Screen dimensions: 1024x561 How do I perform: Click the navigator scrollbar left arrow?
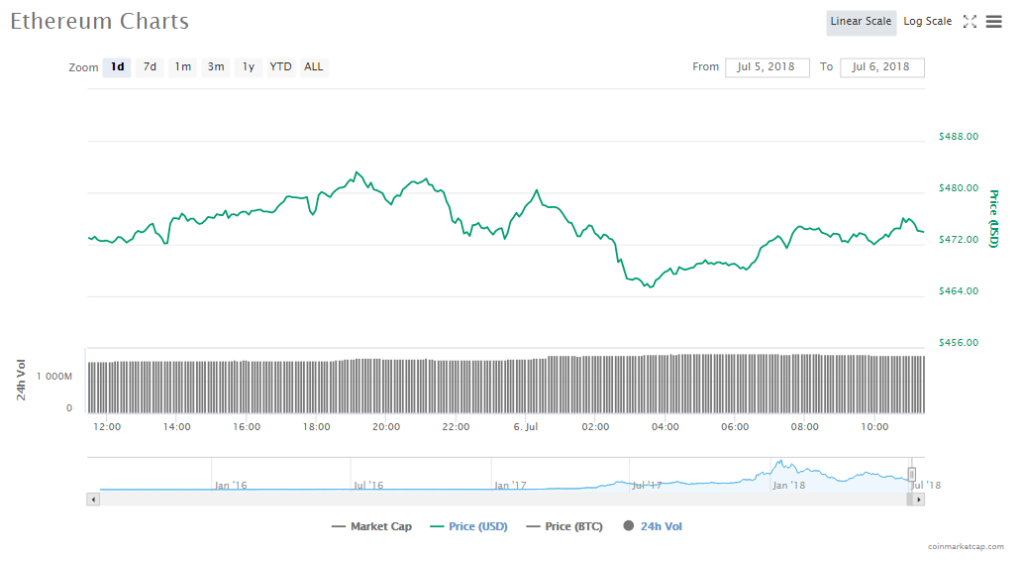[x=94, y=498]
